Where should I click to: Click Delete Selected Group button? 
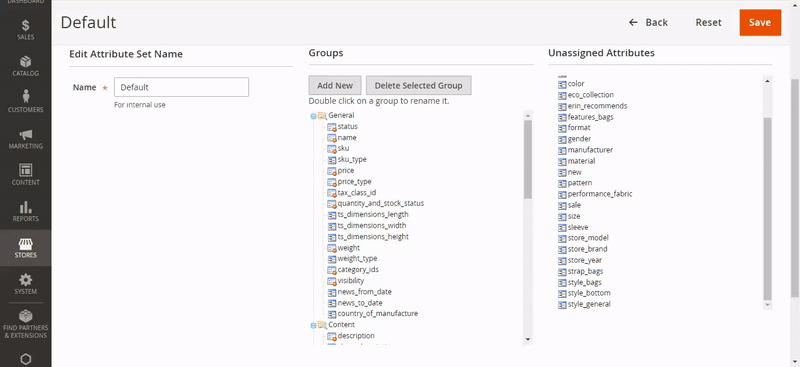[x=418, y=86]
